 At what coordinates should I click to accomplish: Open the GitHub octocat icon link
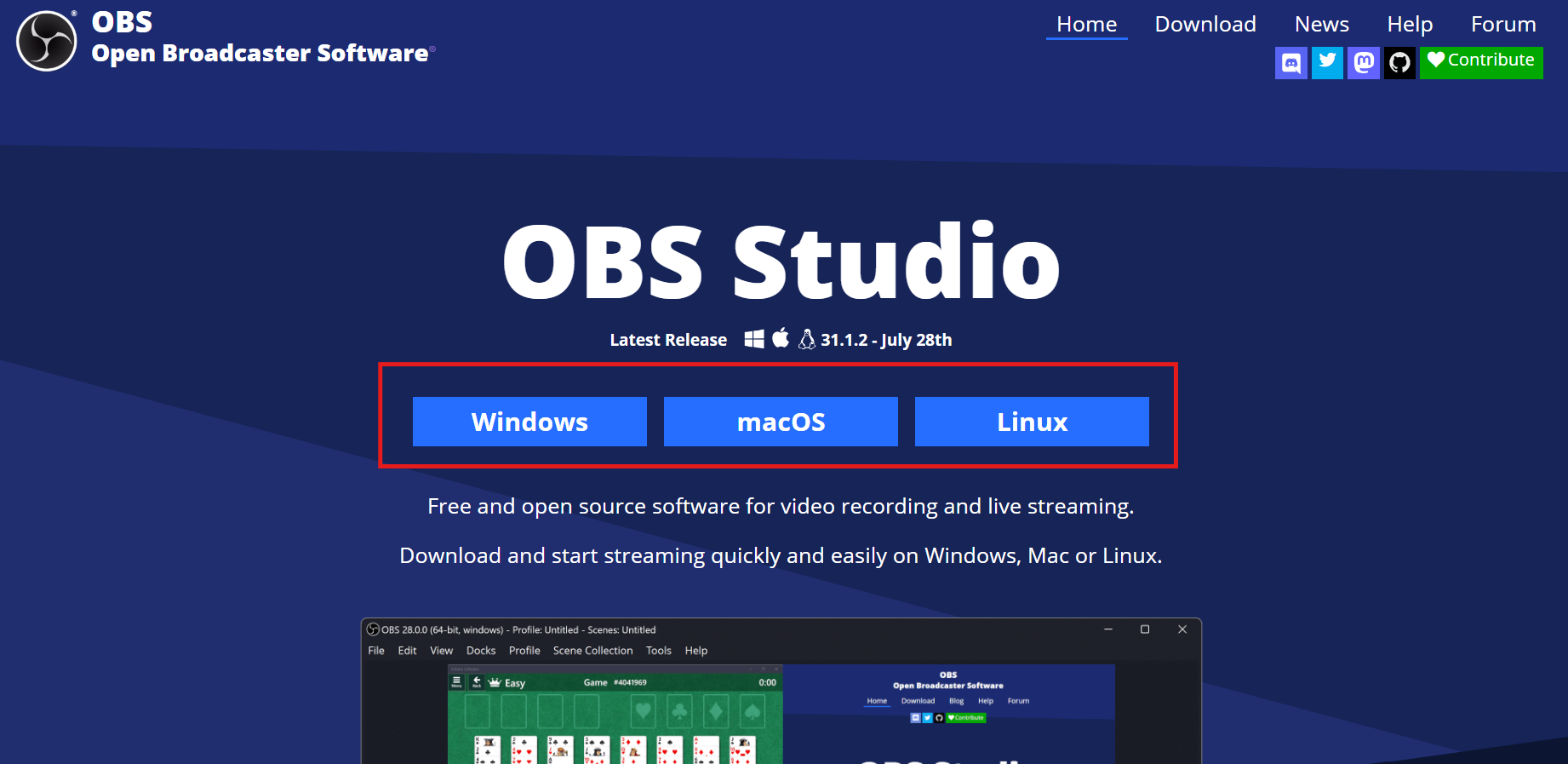1399,63
